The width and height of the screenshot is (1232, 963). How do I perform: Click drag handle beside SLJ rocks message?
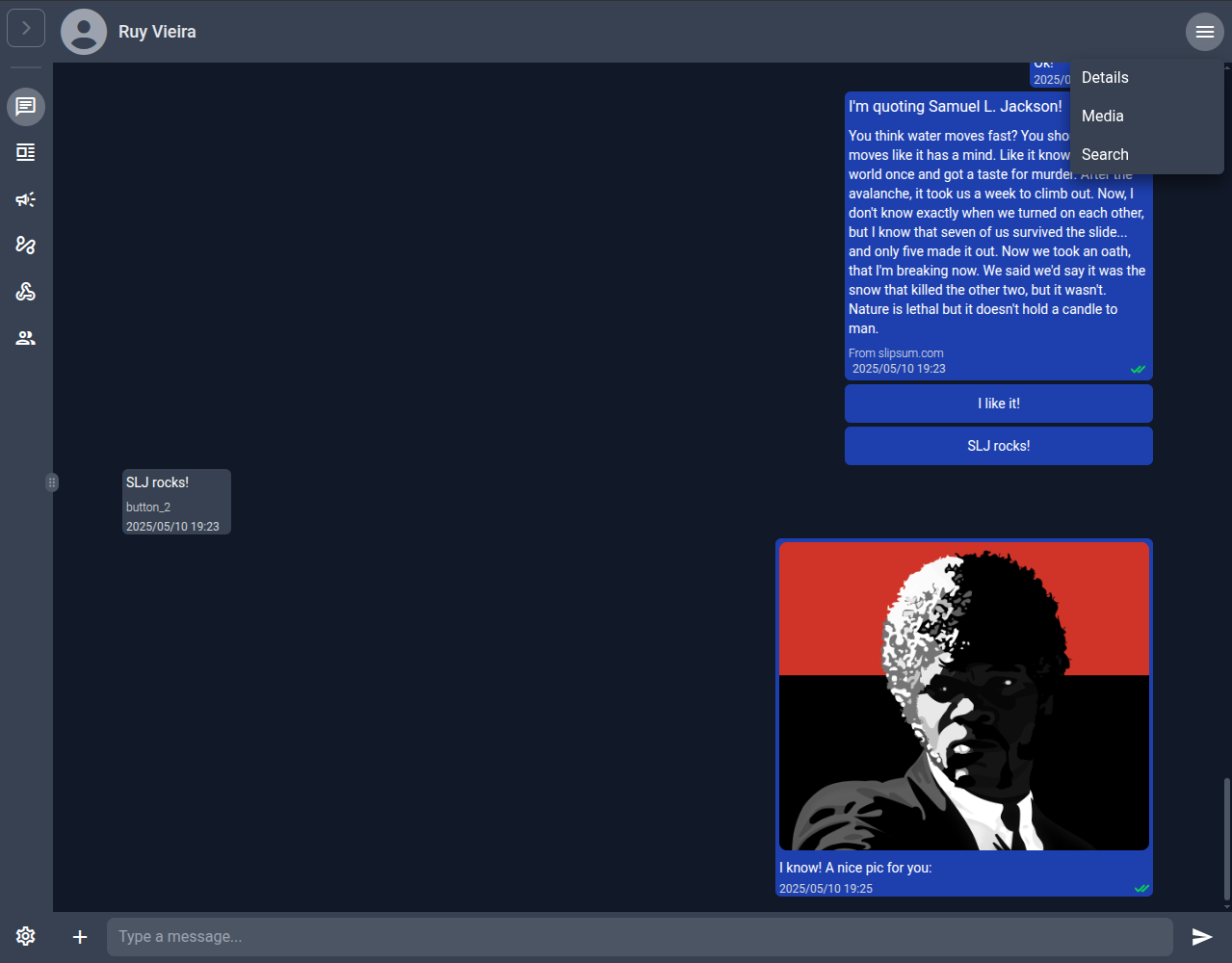pos(52,482)
